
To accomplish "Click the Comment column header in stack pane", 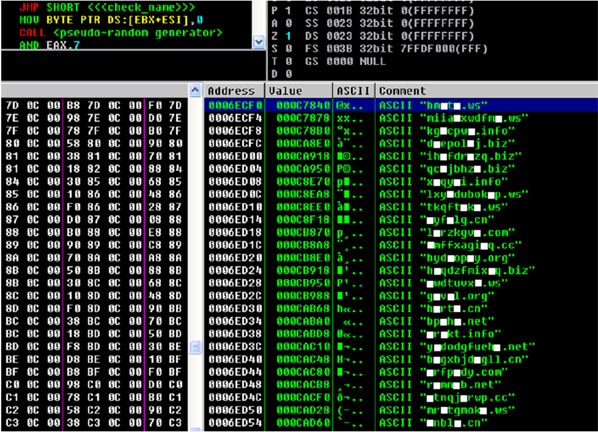I will pyautogui.click(x=486, y=91).
